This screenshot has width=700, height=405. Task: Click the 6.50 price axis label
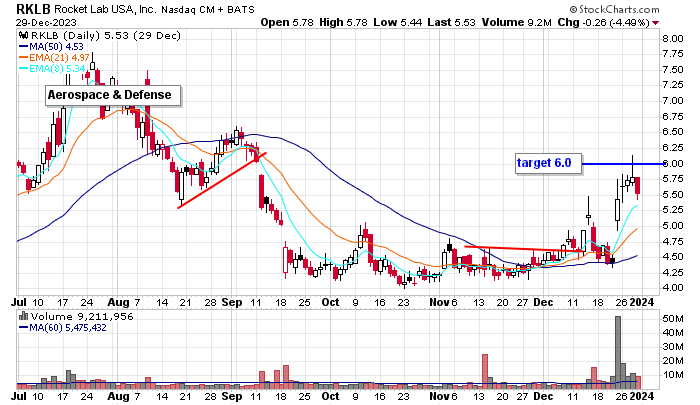[x=672, y=132]
